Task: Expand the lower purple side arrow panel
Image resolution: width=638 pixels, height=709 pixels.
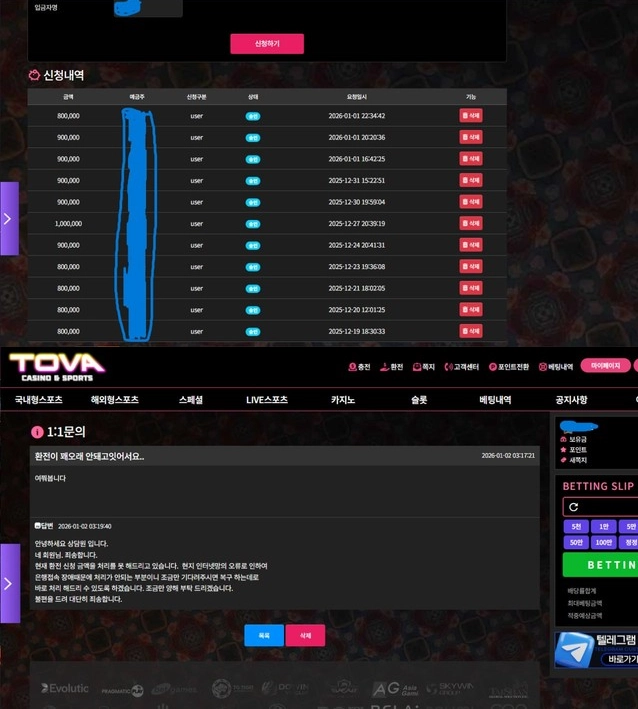Action: coord(8,582)
